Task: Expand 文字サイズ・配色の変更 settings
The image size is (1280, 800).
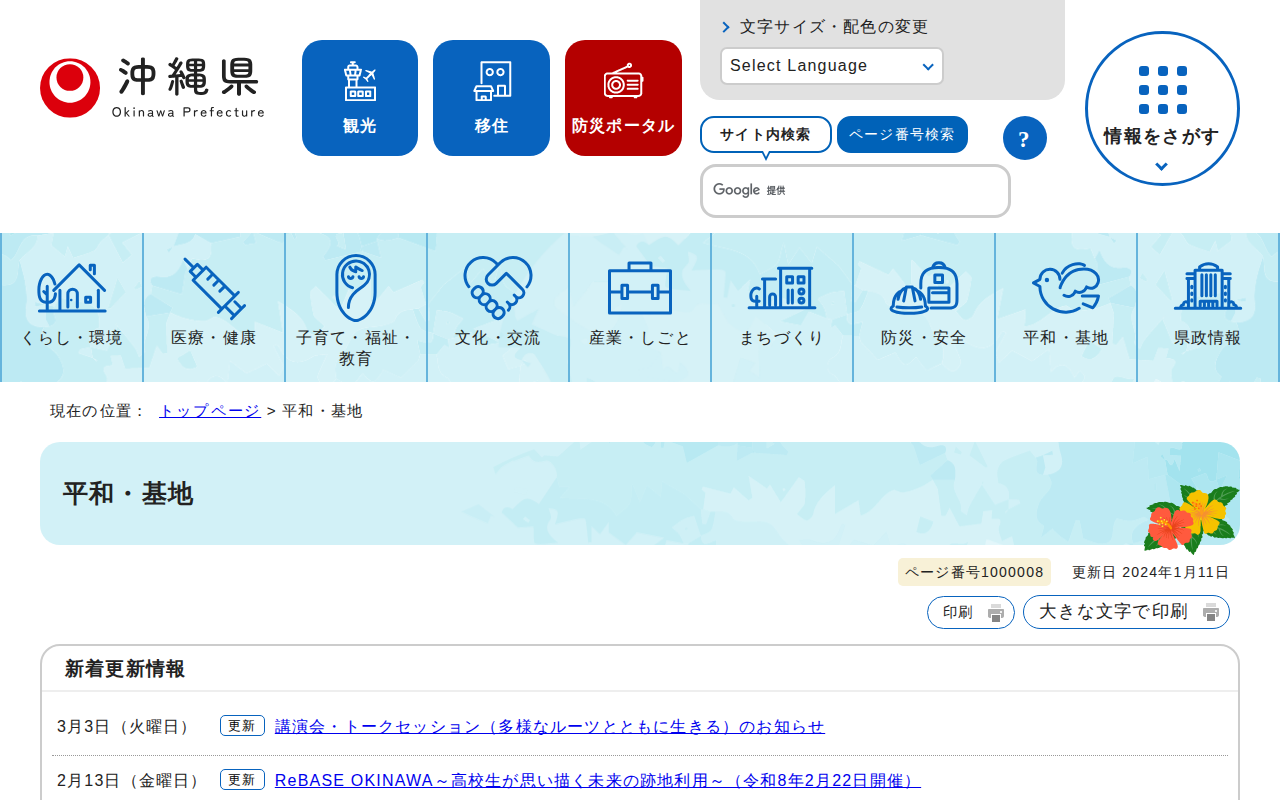Action: (x=825, y=27)
